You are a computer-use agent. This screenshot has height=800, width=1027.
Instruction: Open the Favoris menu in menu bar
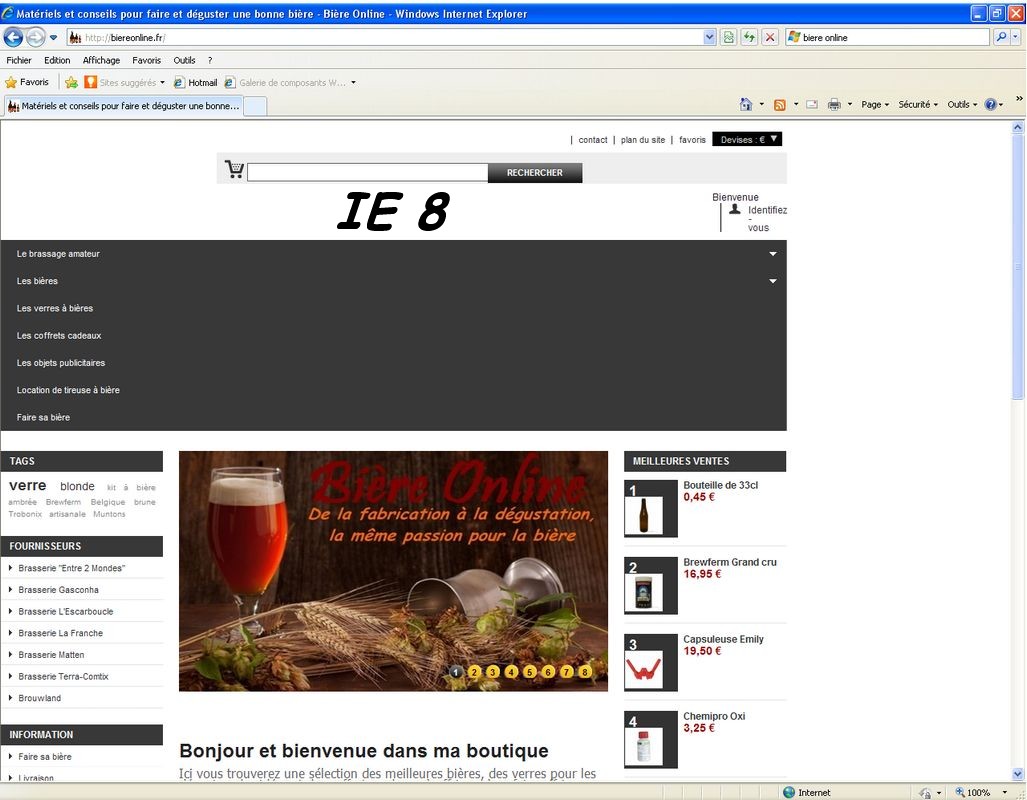point(146,60)
